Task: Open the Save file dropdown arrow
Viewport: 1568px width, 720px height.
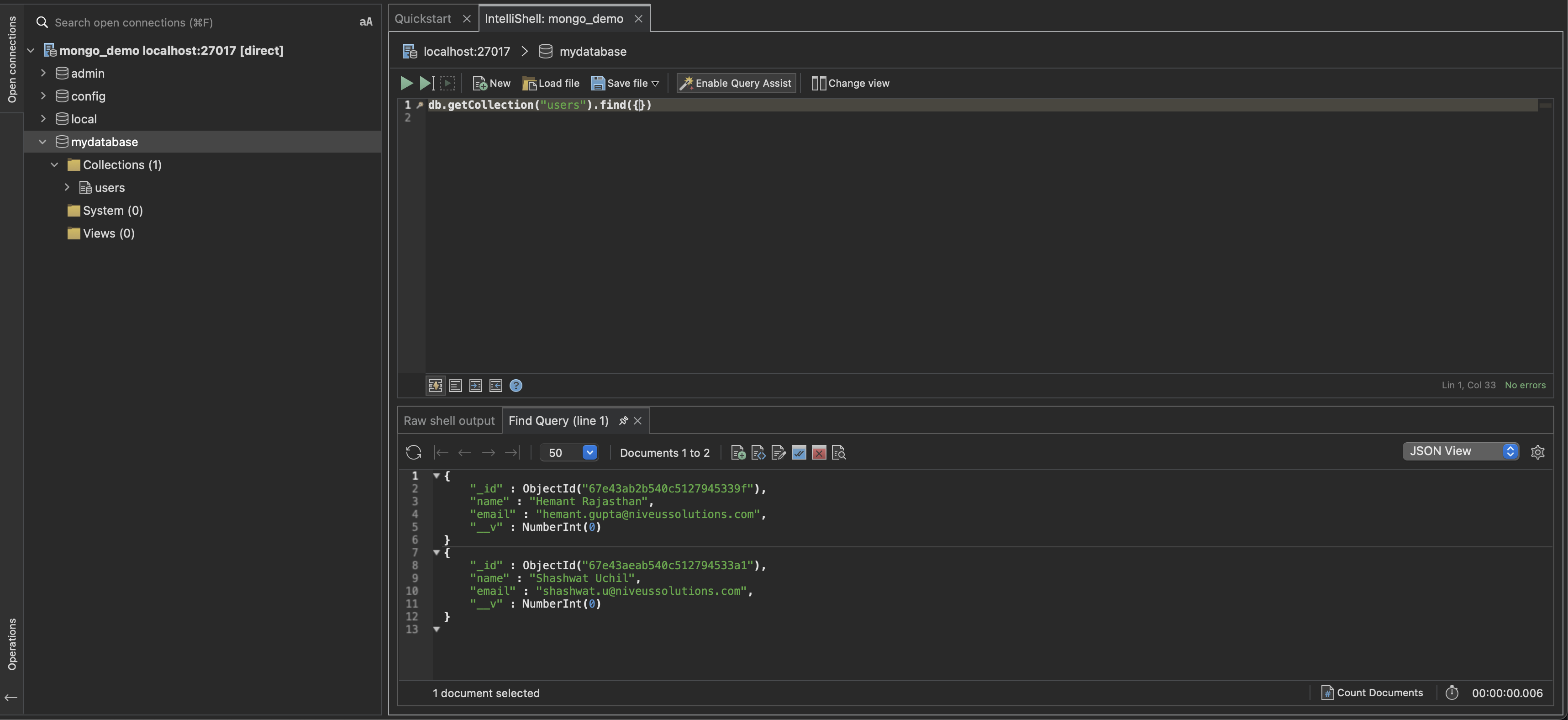Action: pos(655,84)
